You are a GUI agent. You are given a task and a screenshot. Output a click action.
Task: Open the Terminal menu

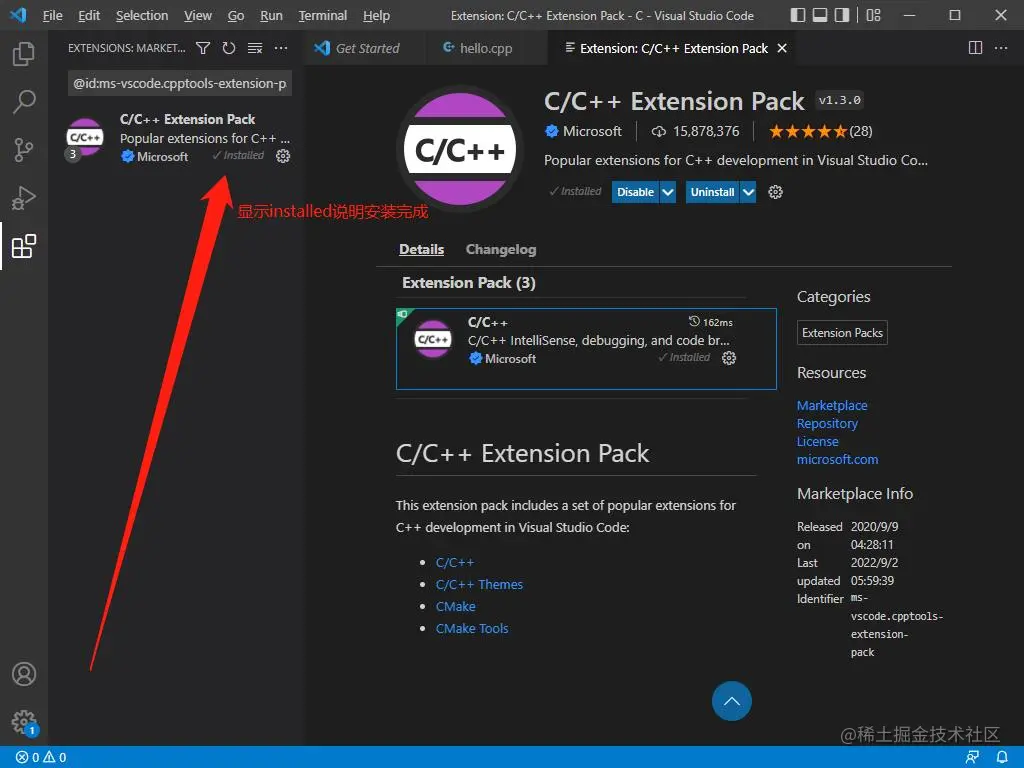(x=322, y=15)
